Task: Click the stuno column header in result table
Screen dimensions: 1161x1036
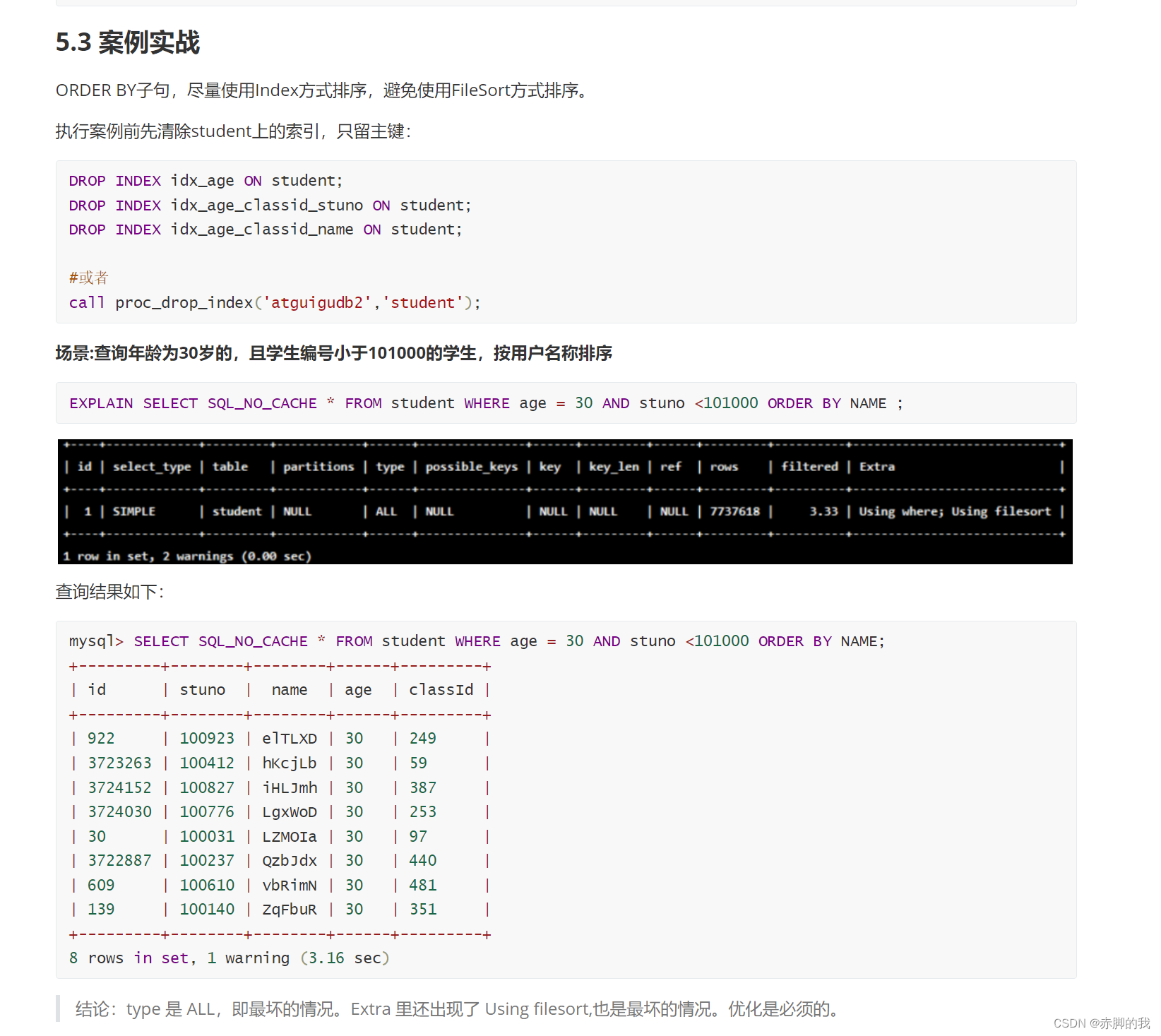Action: tap(203, 690)
